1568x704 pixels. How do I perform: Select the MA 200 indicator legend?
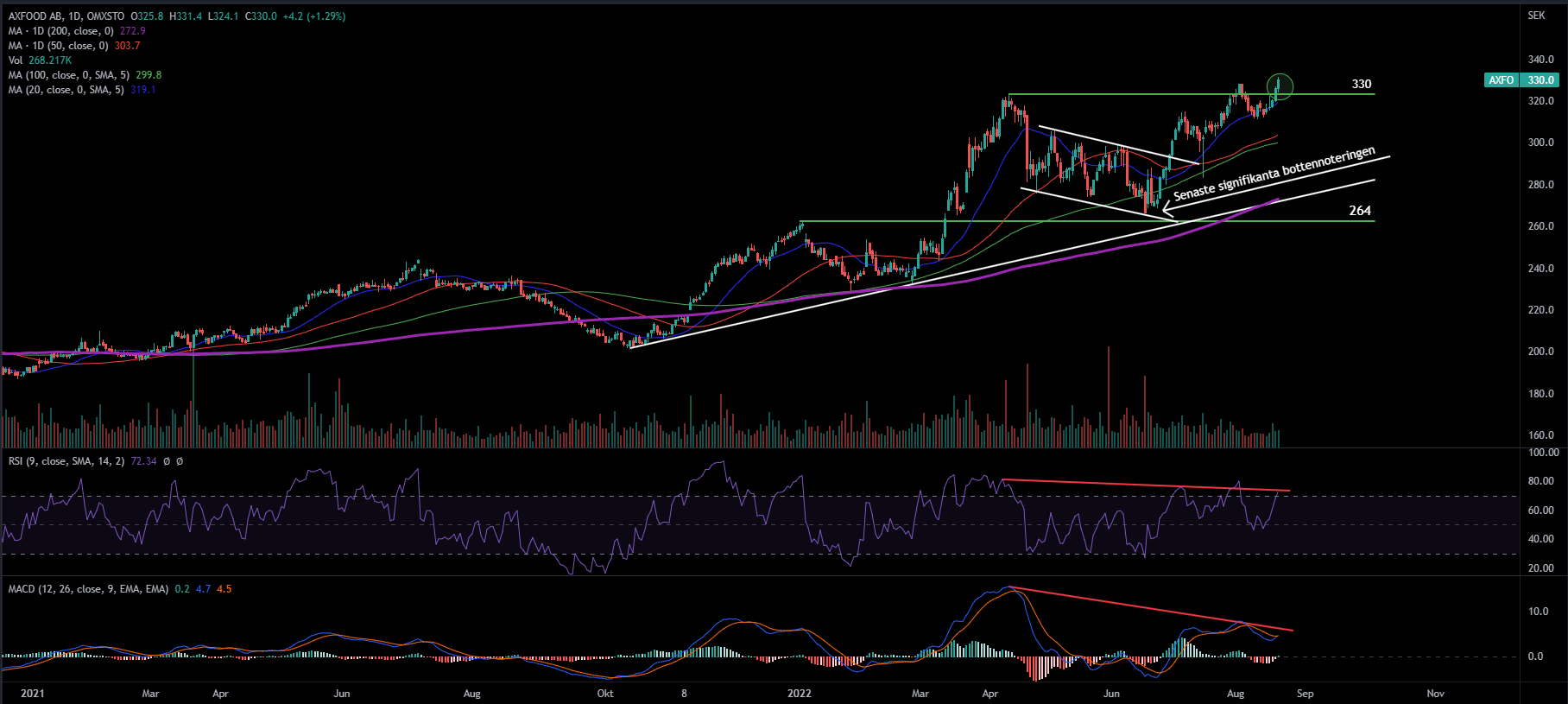click(60, 31)
